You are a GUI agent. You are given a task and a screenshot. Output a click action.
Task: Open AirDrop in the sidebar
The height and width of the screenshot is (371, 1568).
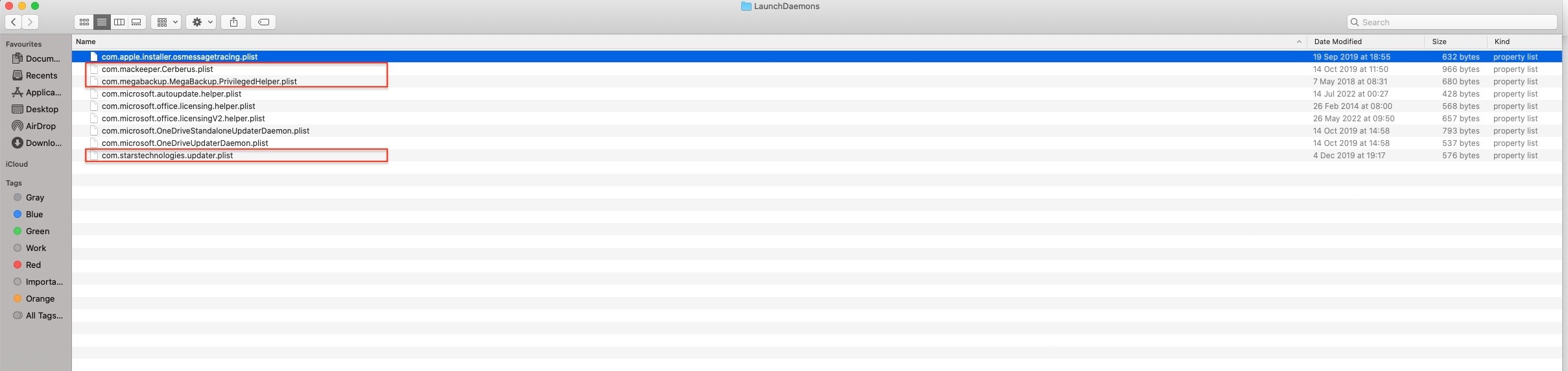[x=34, y=126]
